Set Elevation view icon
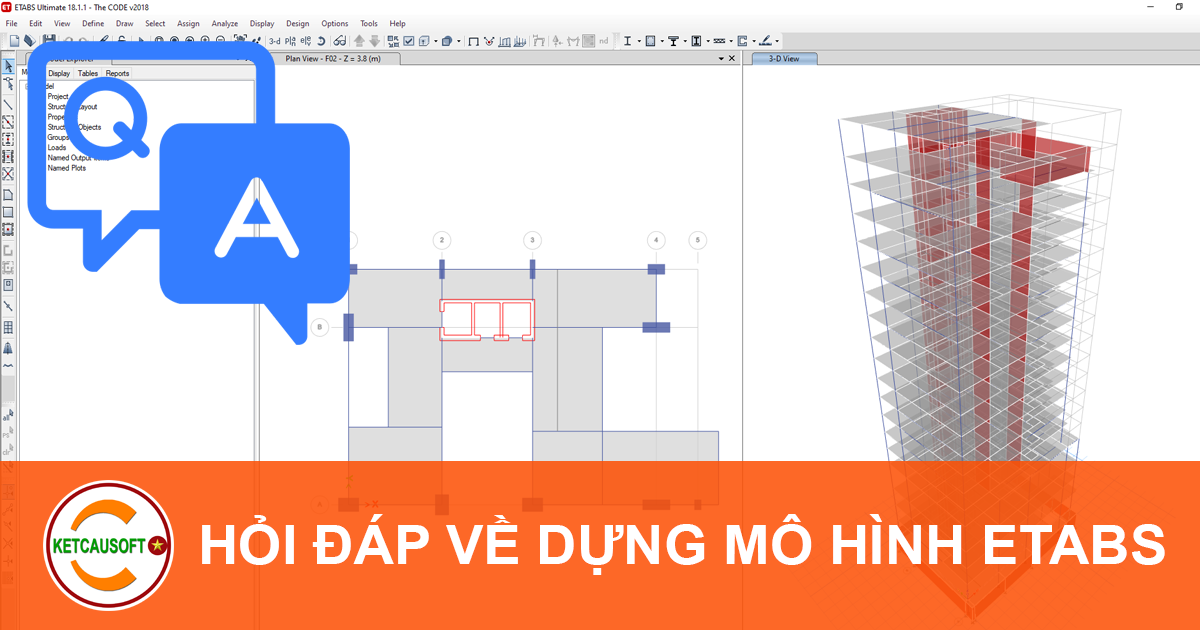The width and height of the screenshot is (1200, 630). point(305,41)
